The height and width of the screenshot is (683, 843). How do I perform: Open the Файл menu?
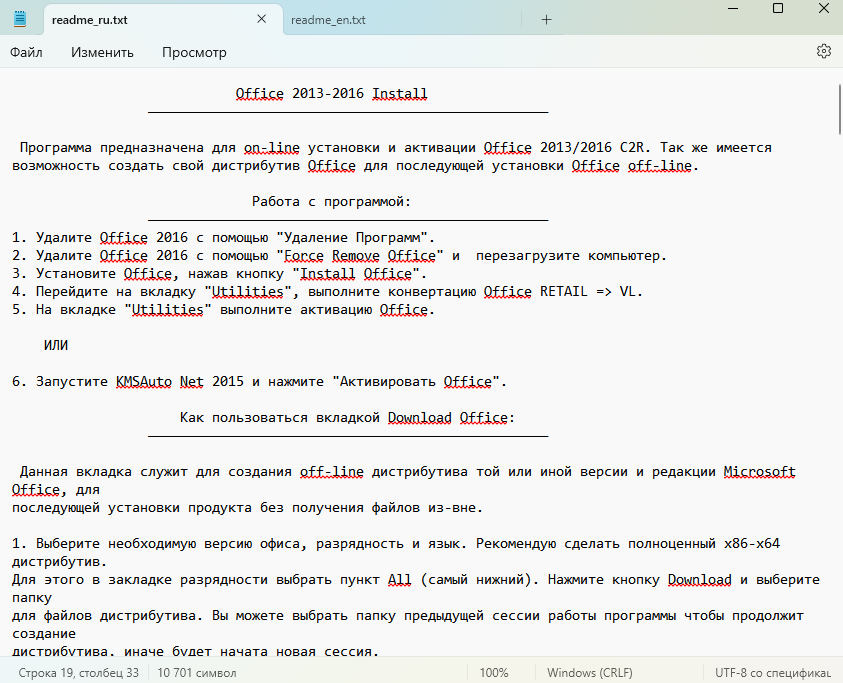[26, 52]
